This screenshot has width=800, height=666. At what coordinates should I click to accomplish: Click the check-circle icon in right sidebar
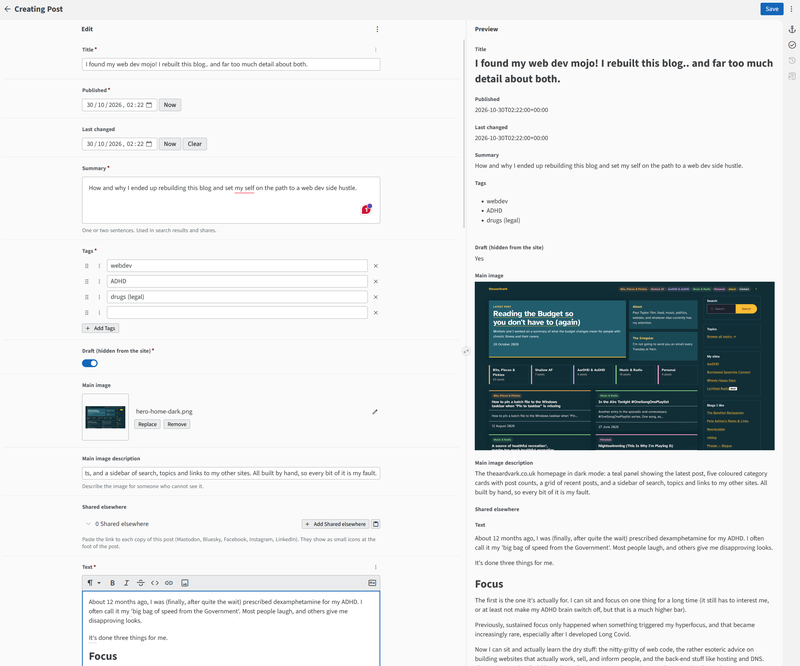coord(792,45)
